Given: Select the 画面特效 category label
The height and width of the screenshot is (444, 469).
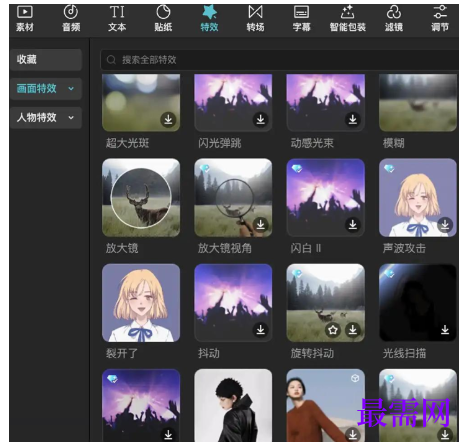Looking at the screenshot, I should [x=37, y=89].
